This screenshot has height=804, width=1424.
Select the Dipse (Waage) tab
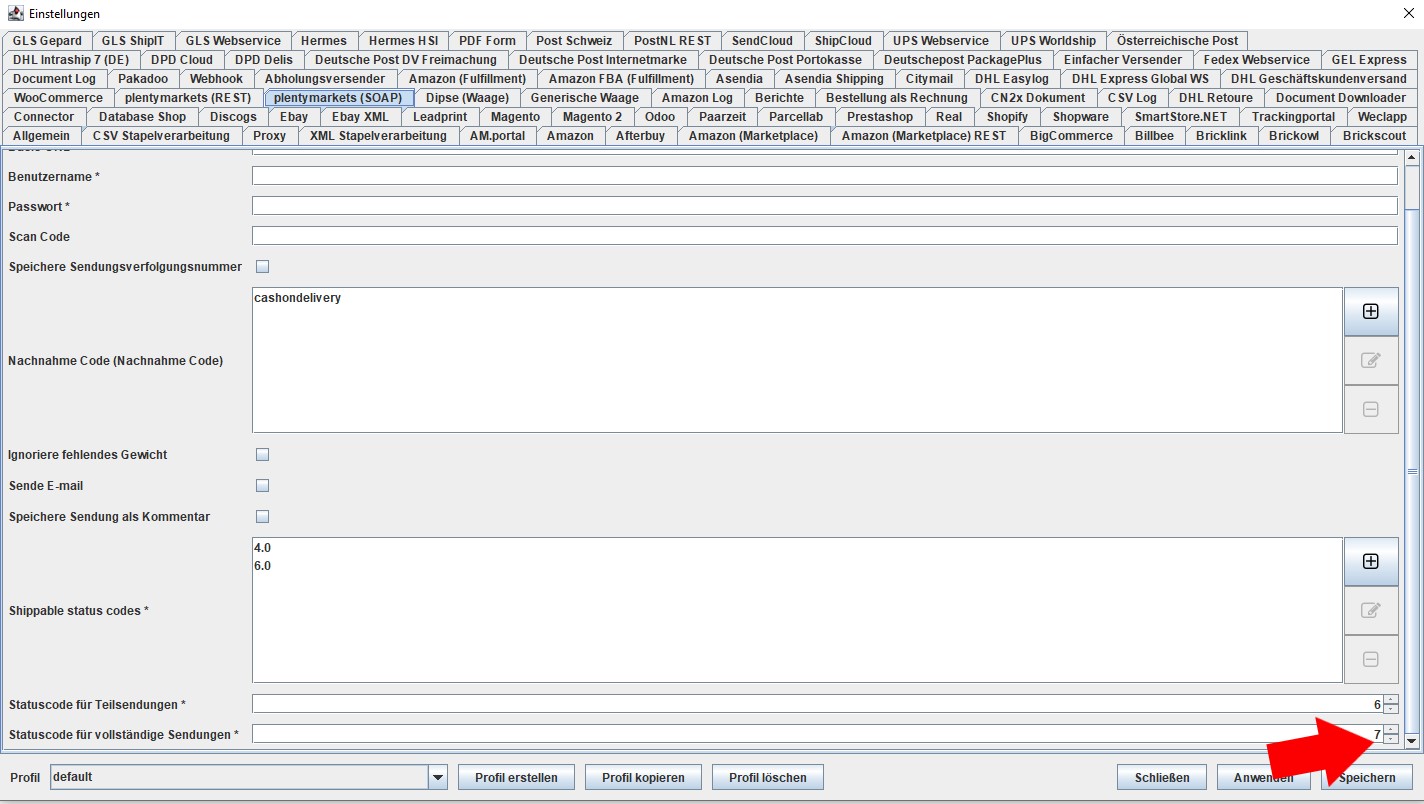tap(467, 98)
